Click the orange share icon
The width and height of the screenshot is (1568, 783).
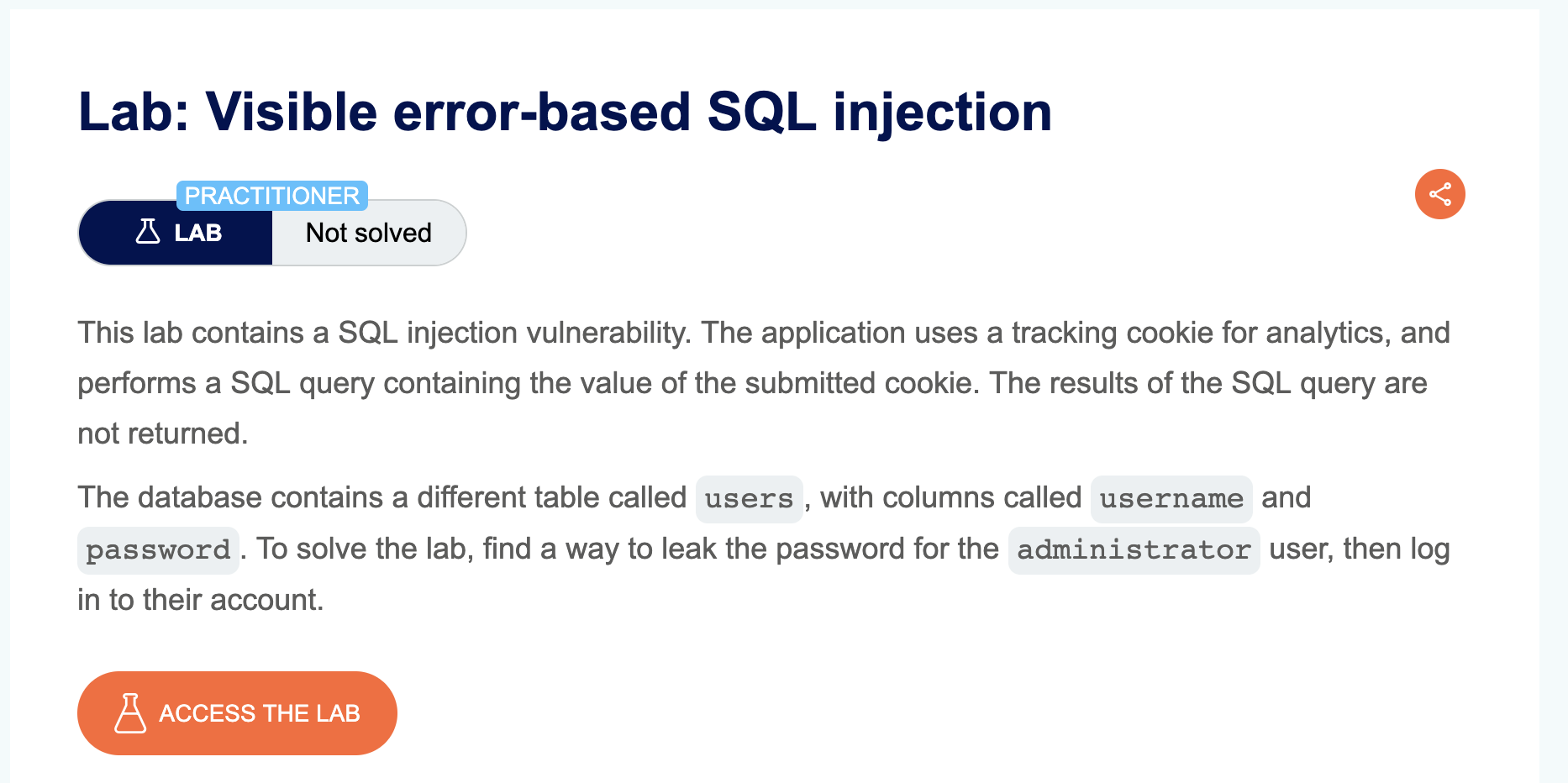[x=1439, y=194]
